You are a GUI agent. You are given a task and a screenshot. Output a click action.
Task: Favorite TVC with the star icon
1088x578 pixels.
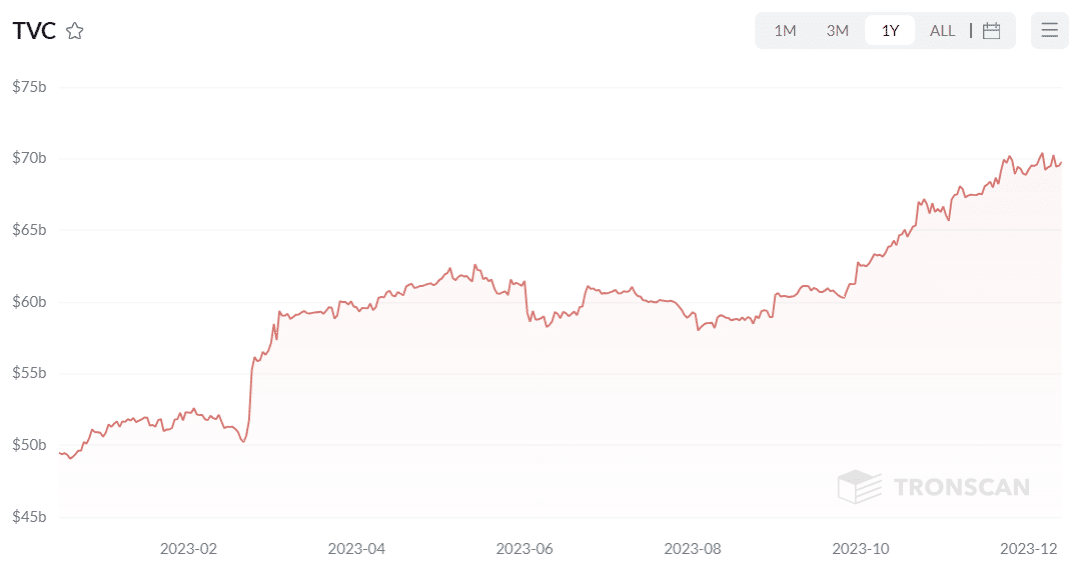tap(75, 31)
